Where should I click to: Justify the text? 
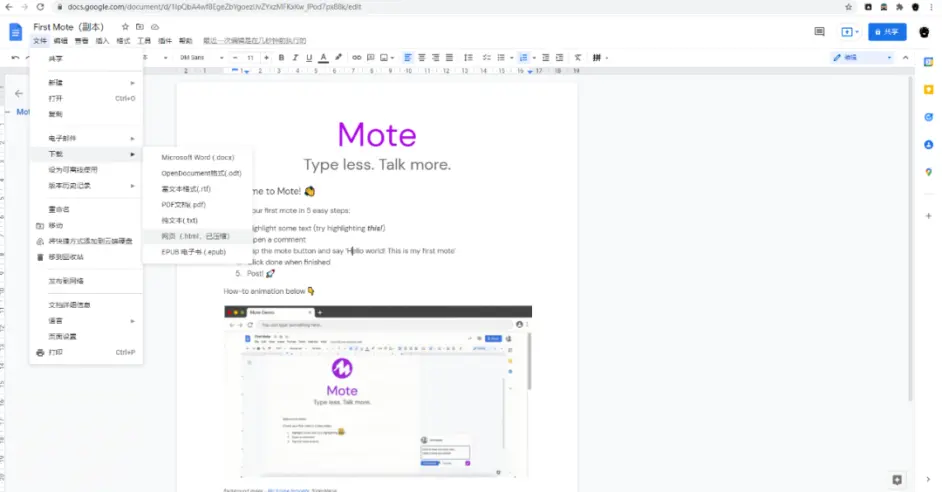click(x=449, y=58)
